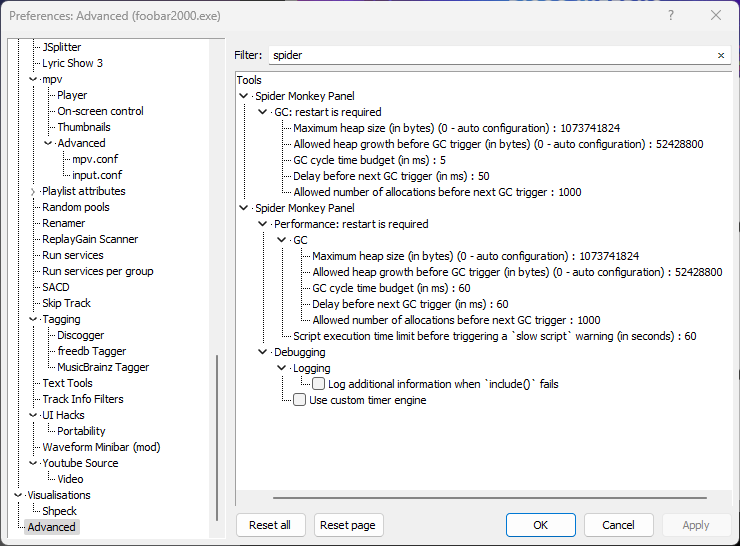
Task: Select the Advanced item at tree bottom
Action: coord(51,527)
